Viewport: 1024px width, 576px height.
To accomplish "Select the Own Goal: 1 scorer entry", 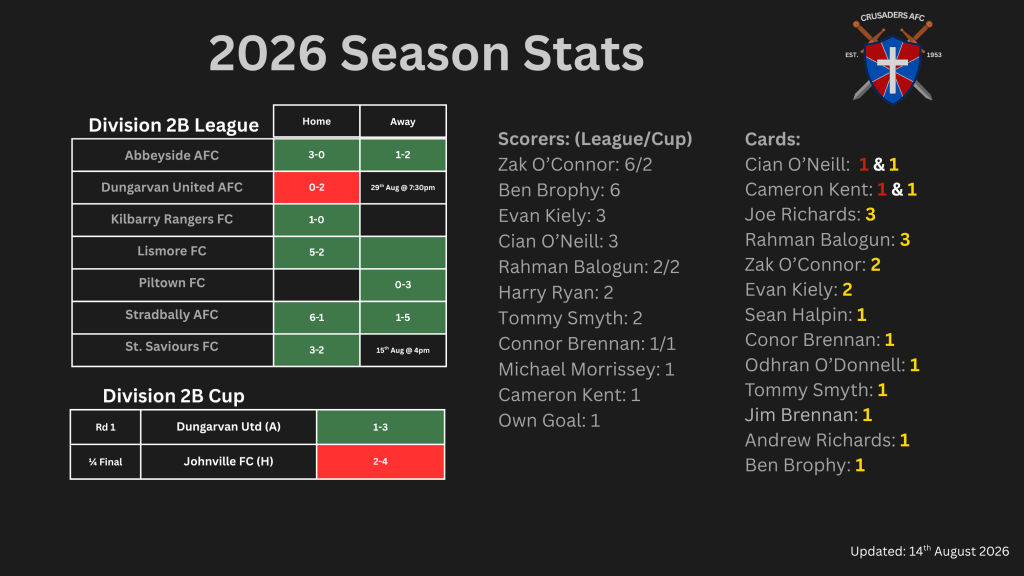I will pyautogui.click(x=549, y=421).
